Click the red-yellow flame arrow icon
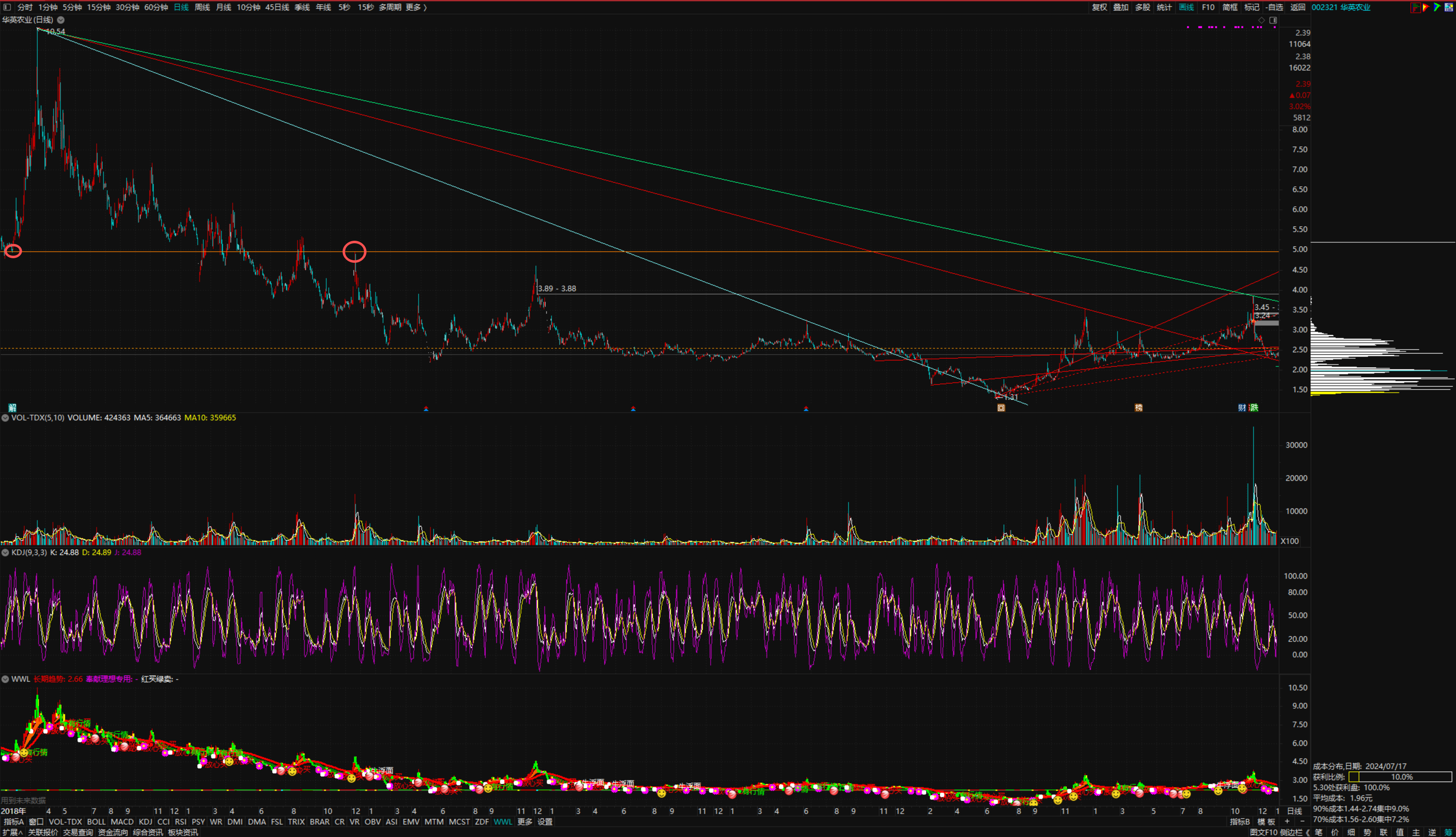 tap(1426, 7)
